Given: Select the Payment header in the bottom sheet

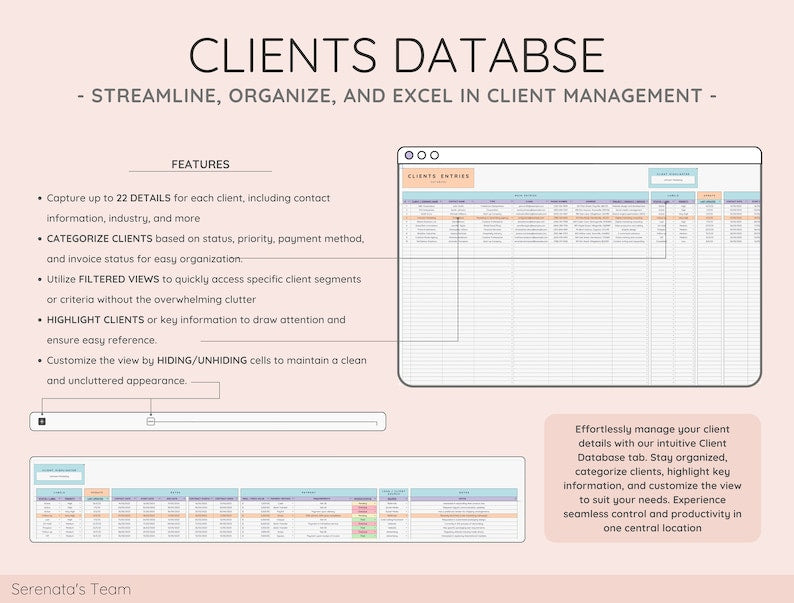Looking at the screenshot, I should [308, 492].
